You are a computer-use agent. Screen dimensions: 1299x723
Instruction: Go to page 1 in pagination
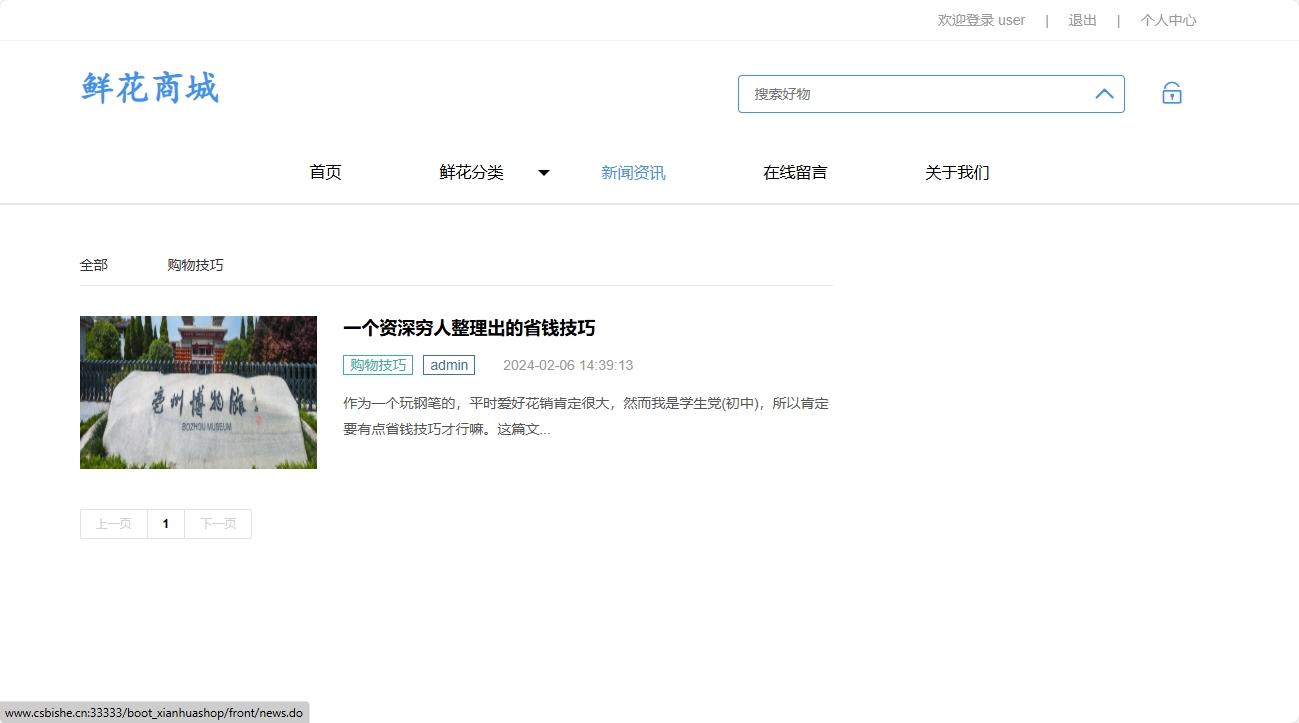point(165,523)
